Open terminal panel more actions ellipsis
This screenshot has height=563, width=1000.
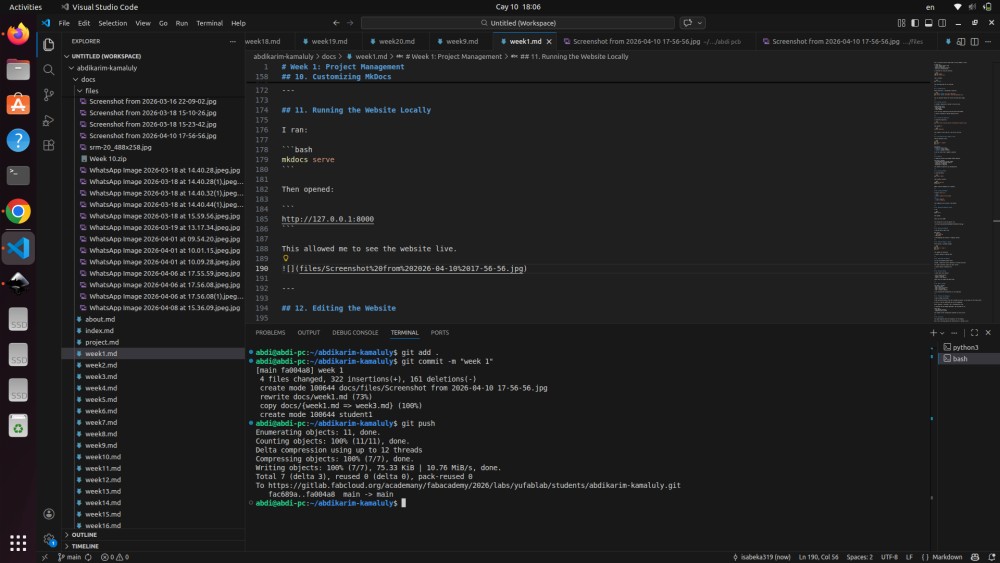coord(954,333)
